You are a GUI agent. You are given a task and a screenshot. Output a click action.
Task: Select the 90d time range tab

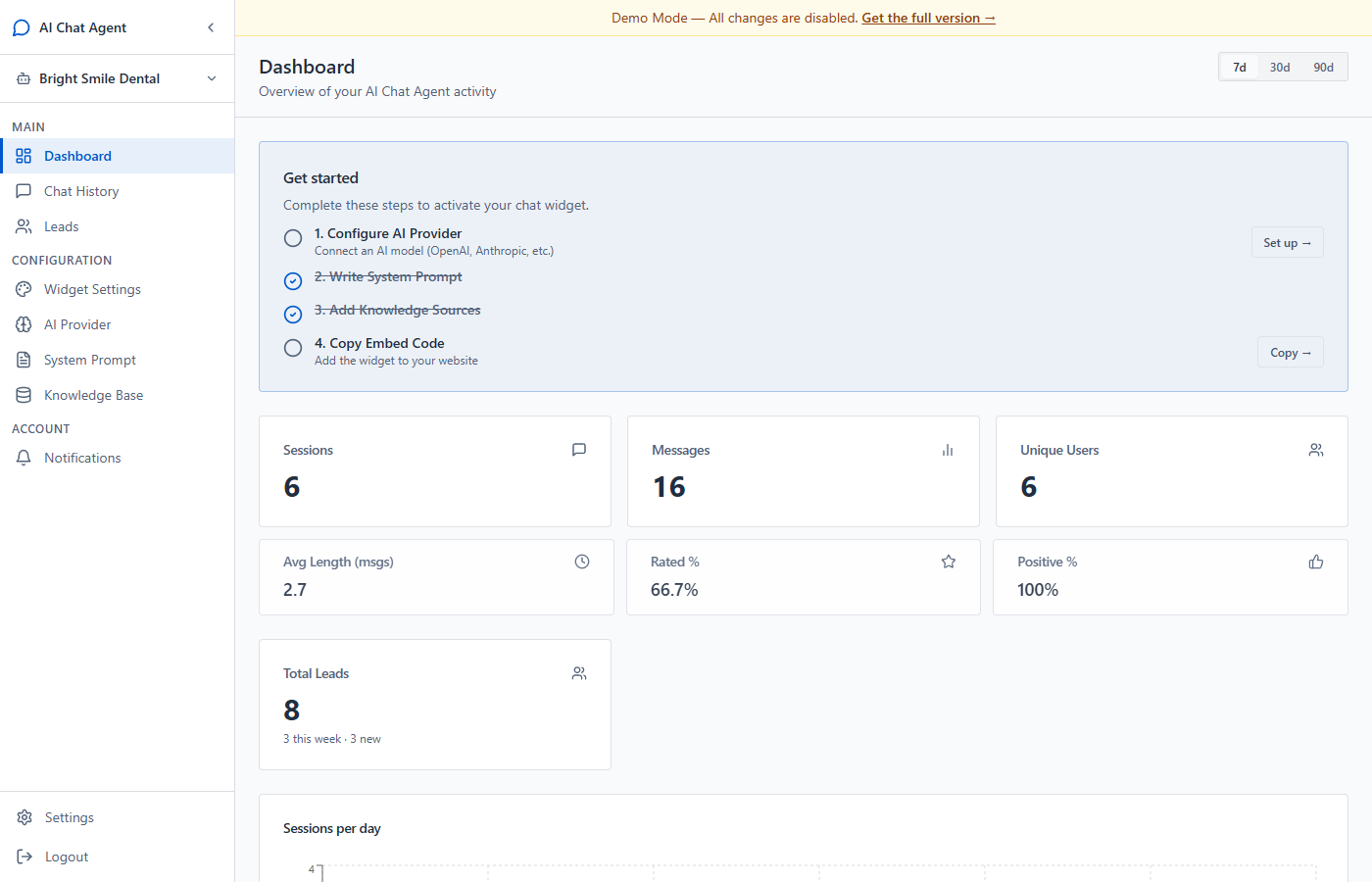pyautogui.click(x=1323, y=68)
